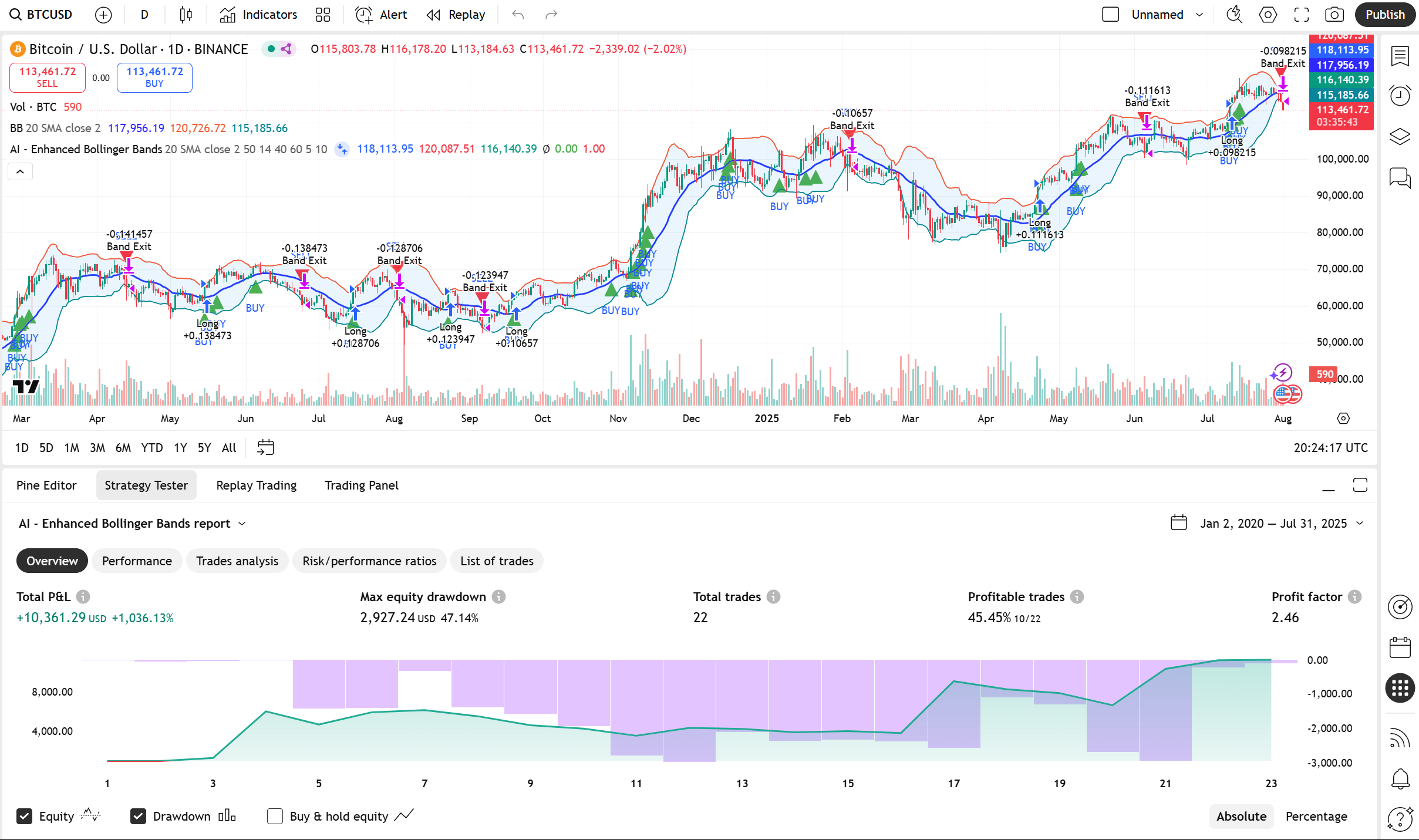Select the 1D time range
Image resolution: width=1419 pixels, height=840 pixels.
point(22,448)
